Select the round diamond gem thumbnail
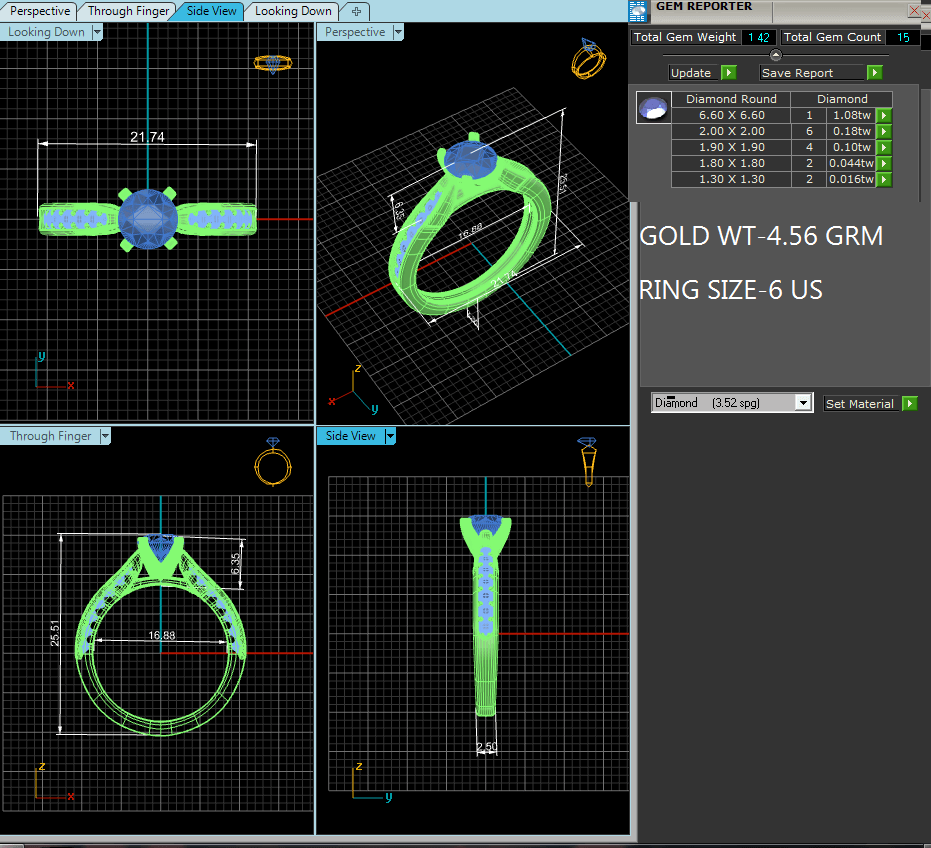931x848 pixels. coord(654,108)
